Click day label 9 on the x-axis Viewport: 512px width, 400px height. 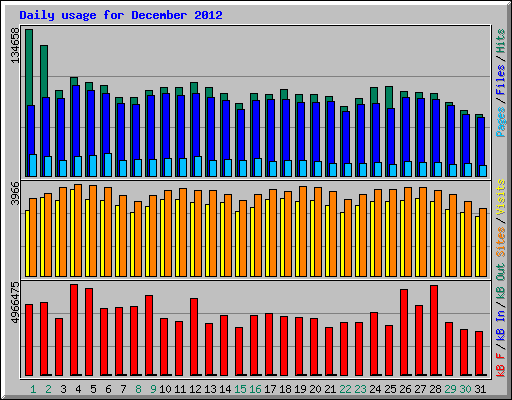(153, 389)
